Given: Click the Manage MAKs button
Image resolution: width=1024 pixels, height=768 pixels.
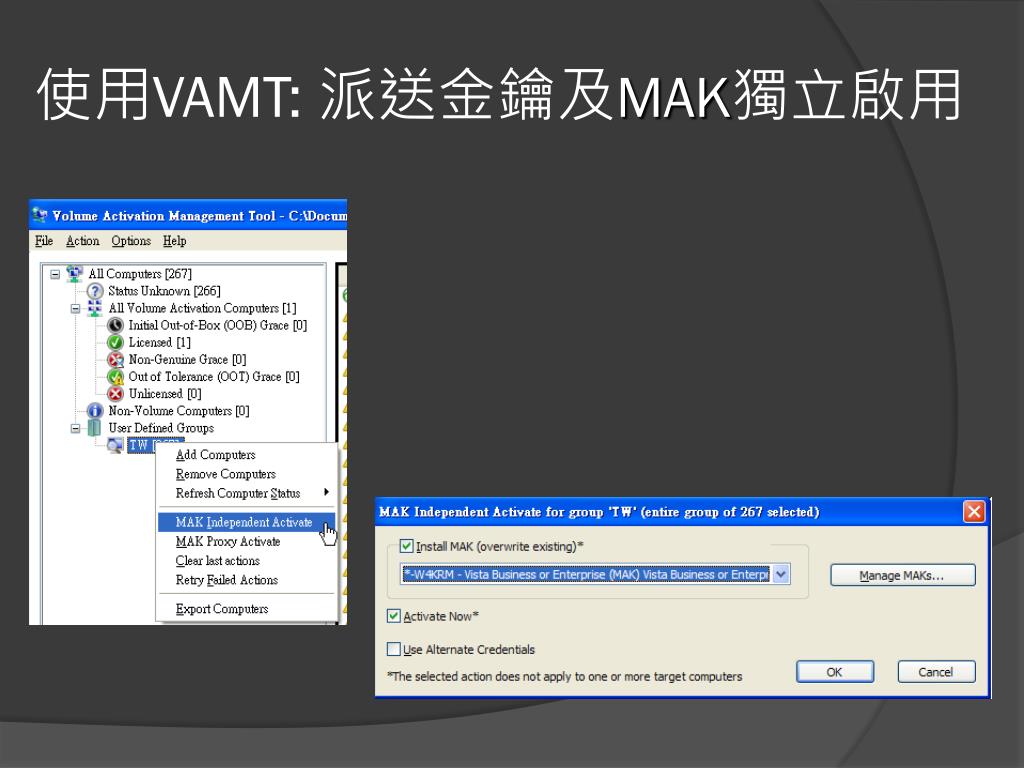Looking at the screenshot, I should [903, 575].
